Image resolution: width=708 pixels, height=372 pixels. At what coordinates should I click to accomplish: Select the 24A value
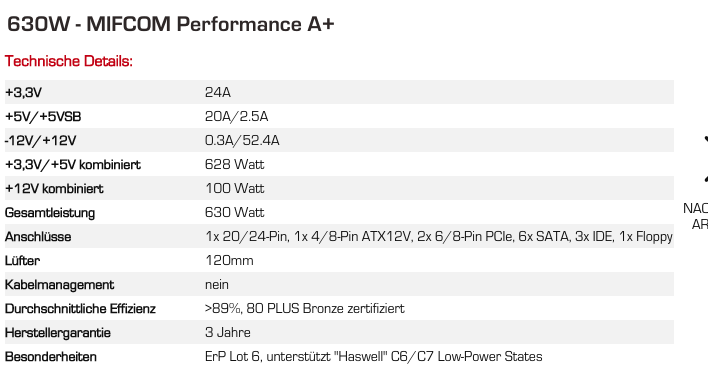tap(218, 93)
